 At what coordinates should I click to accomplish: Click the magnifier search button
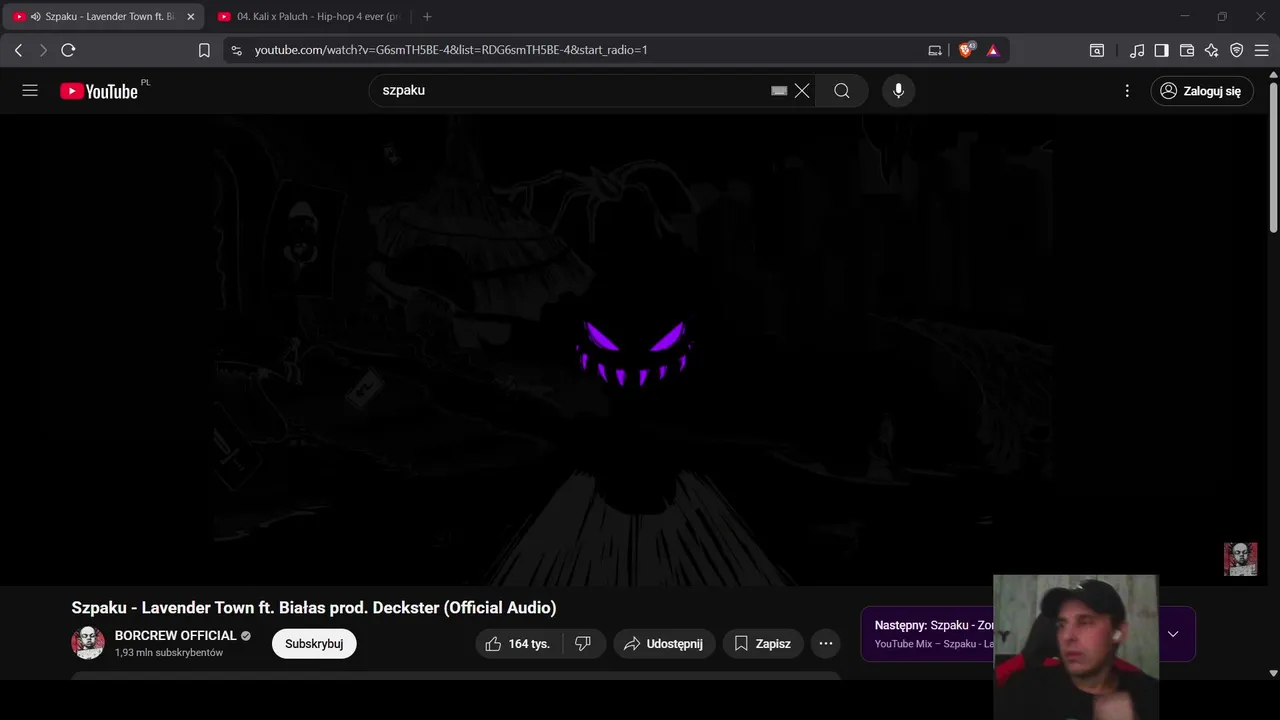(x=842, y=91)
